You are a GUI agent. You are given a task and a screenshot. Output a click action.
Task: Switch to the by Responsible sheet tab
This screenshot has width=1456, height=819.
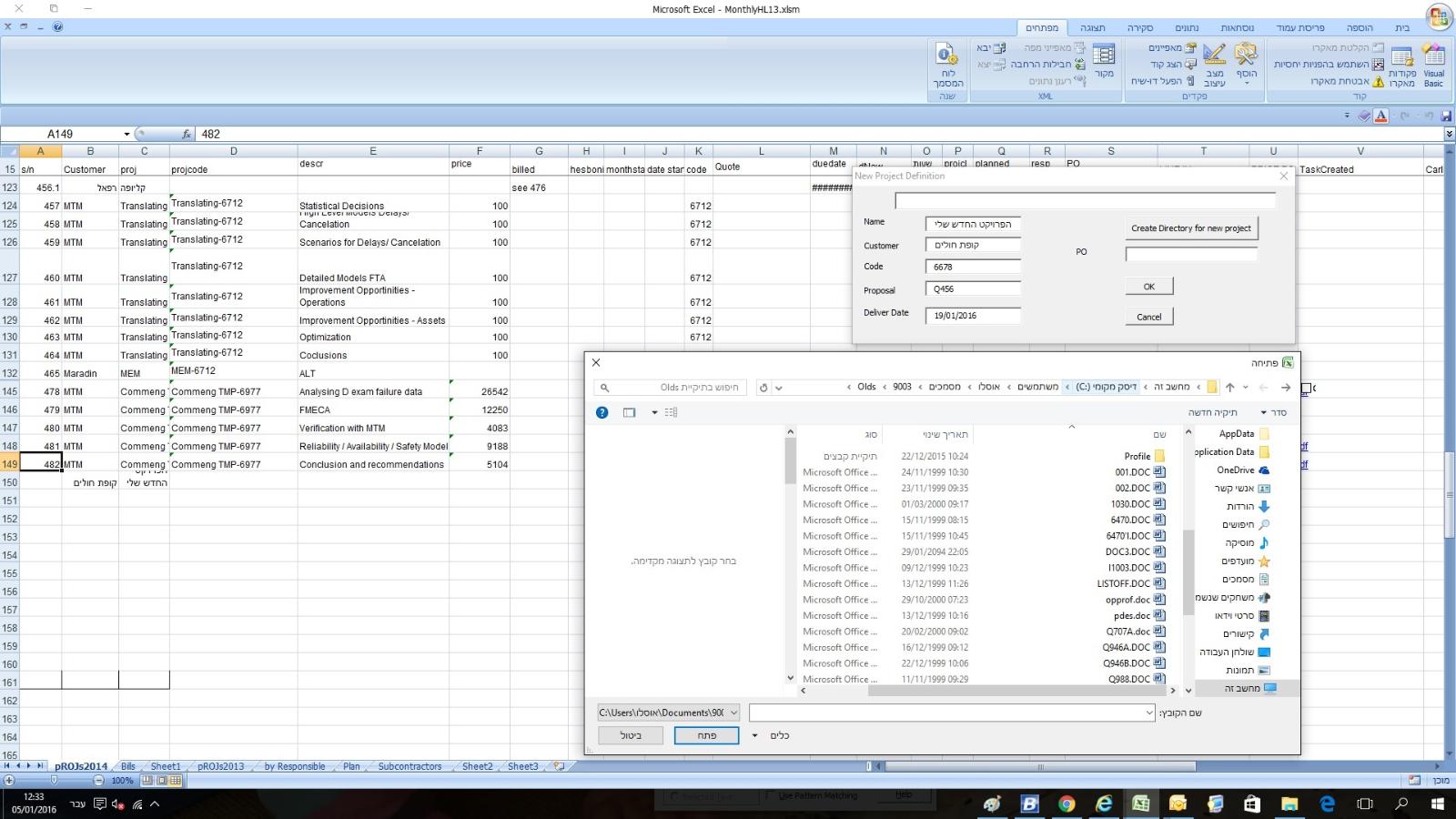pyautogui.click(x=294, y=766)
